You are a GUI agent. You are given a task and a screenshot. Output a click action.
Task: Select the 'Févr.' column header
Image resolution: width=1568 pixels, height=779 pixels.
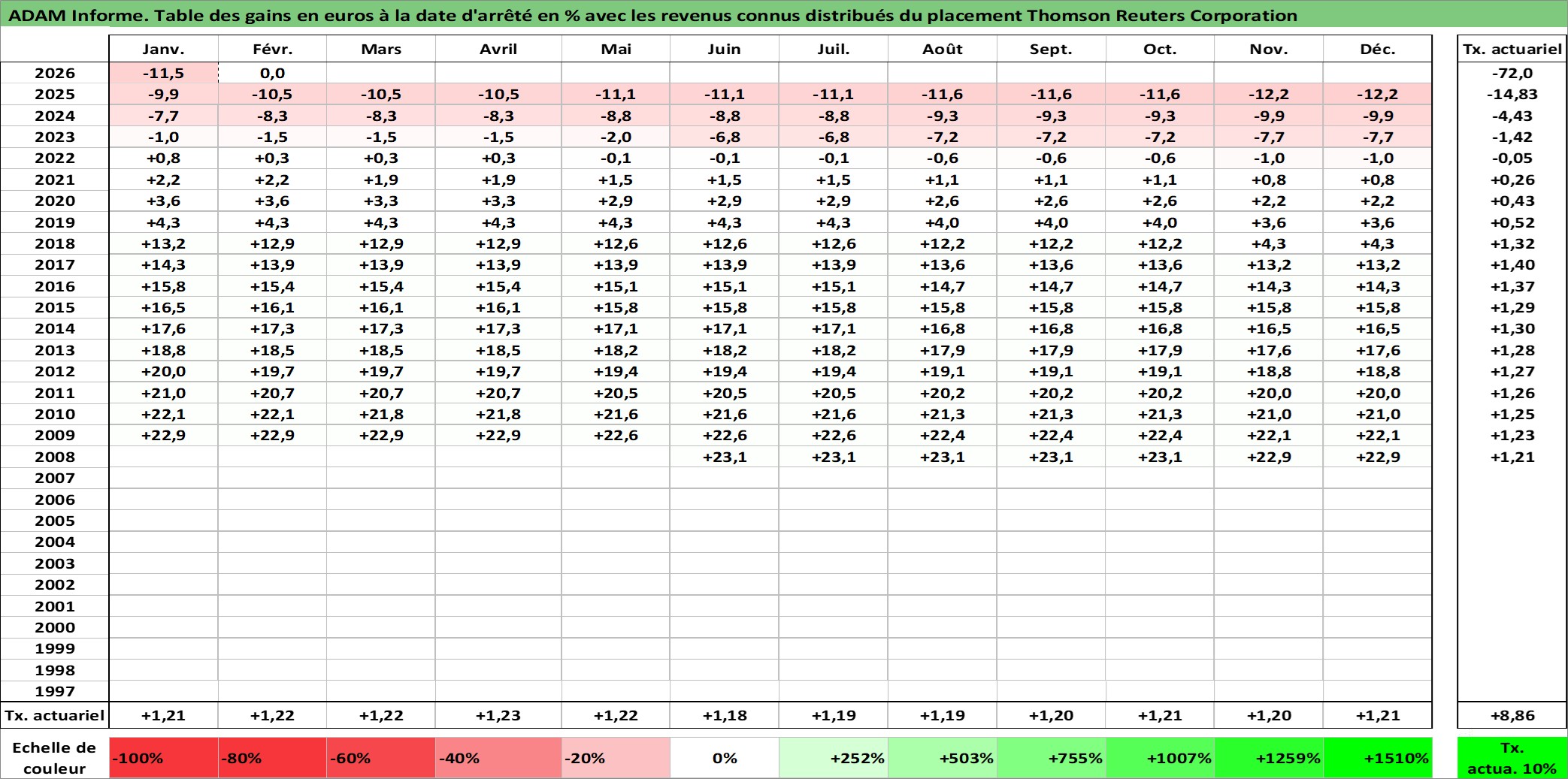pos(272,49)
